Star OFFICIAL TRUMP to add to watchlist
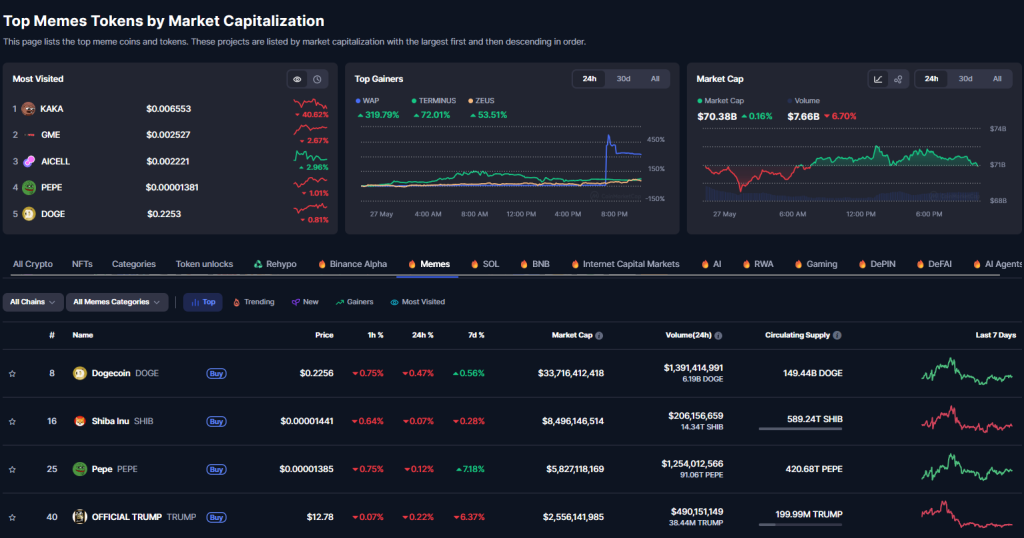The image size is (1024, 538). click(x=12, y=518)
